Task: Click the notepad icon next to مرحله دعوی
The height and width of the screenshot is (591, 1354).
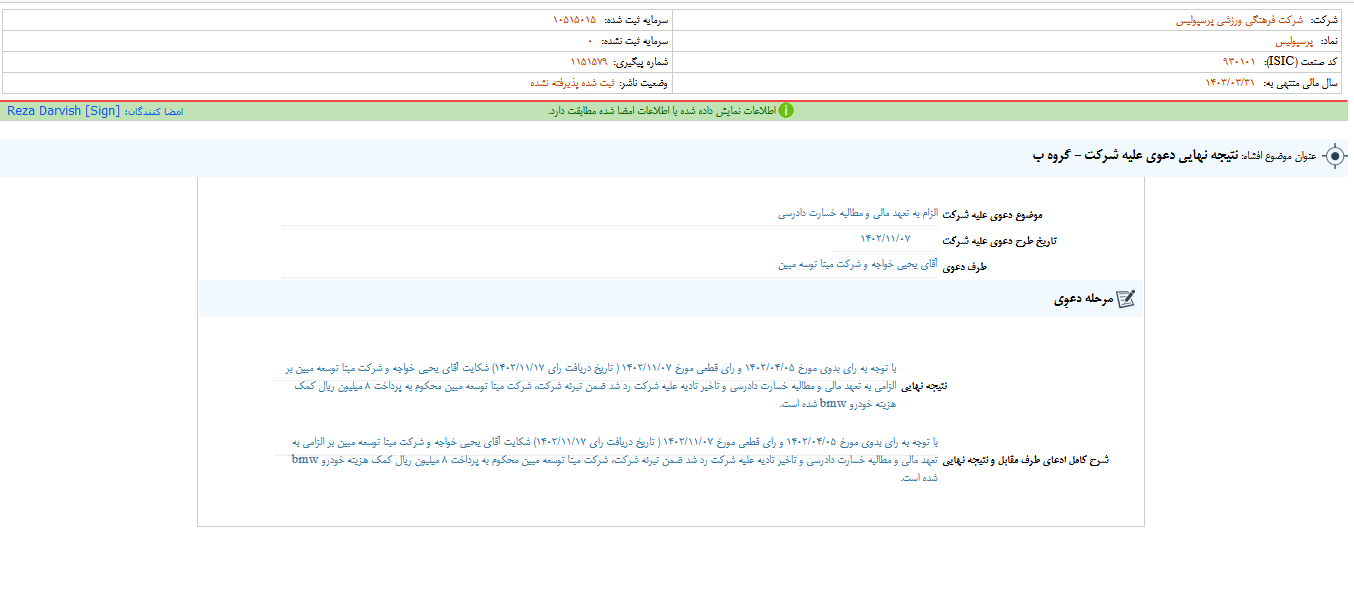Action: [x=1125, y=299]
